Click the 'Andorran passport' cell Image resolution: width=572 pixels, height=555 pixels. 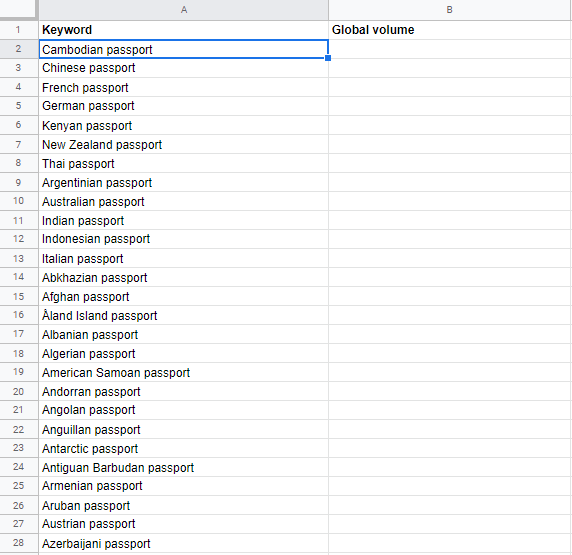click(183, 391)
